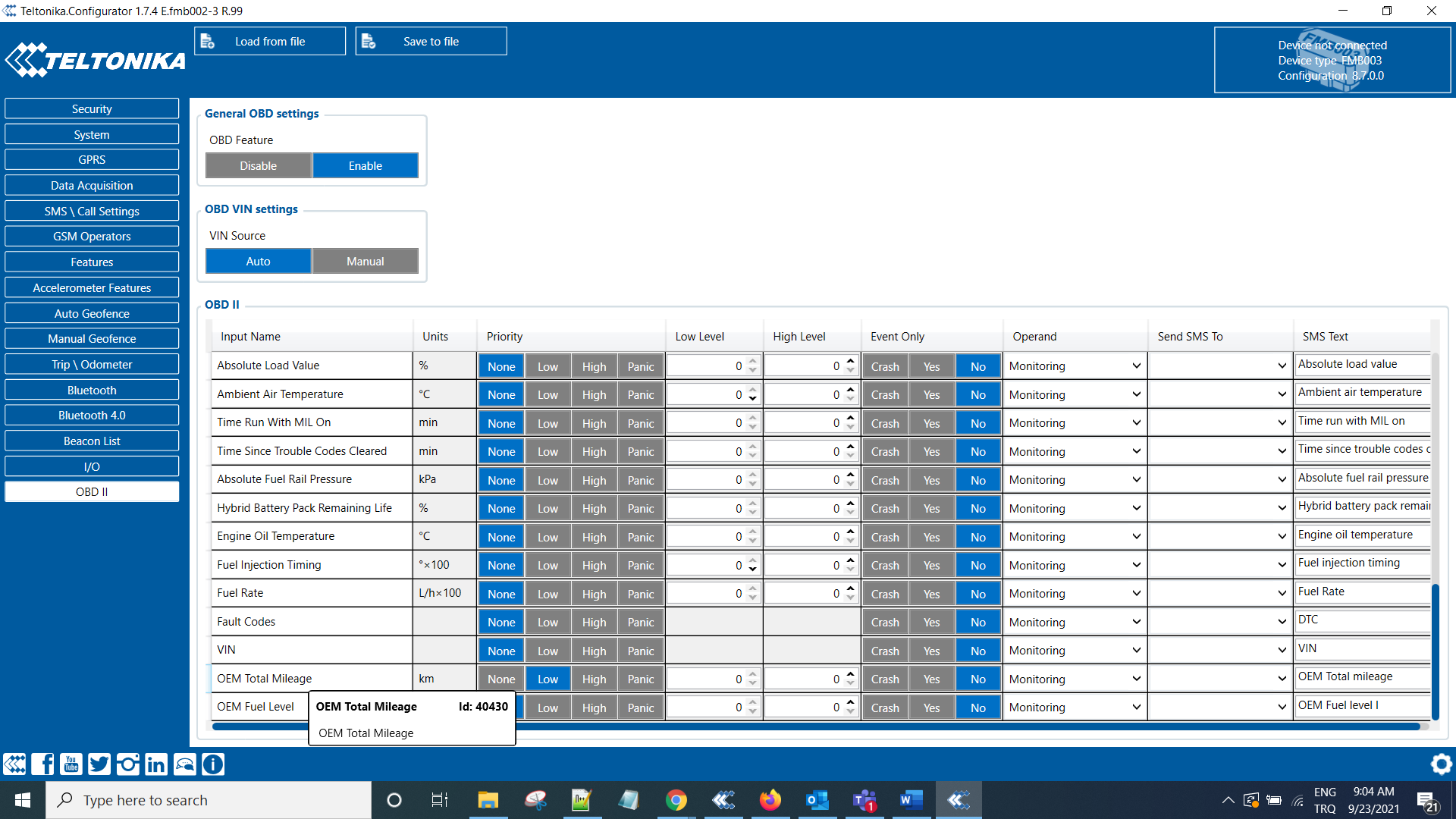Open the LinkedIn icon link
Screen dimensions: 1456x819
[156, 764]
